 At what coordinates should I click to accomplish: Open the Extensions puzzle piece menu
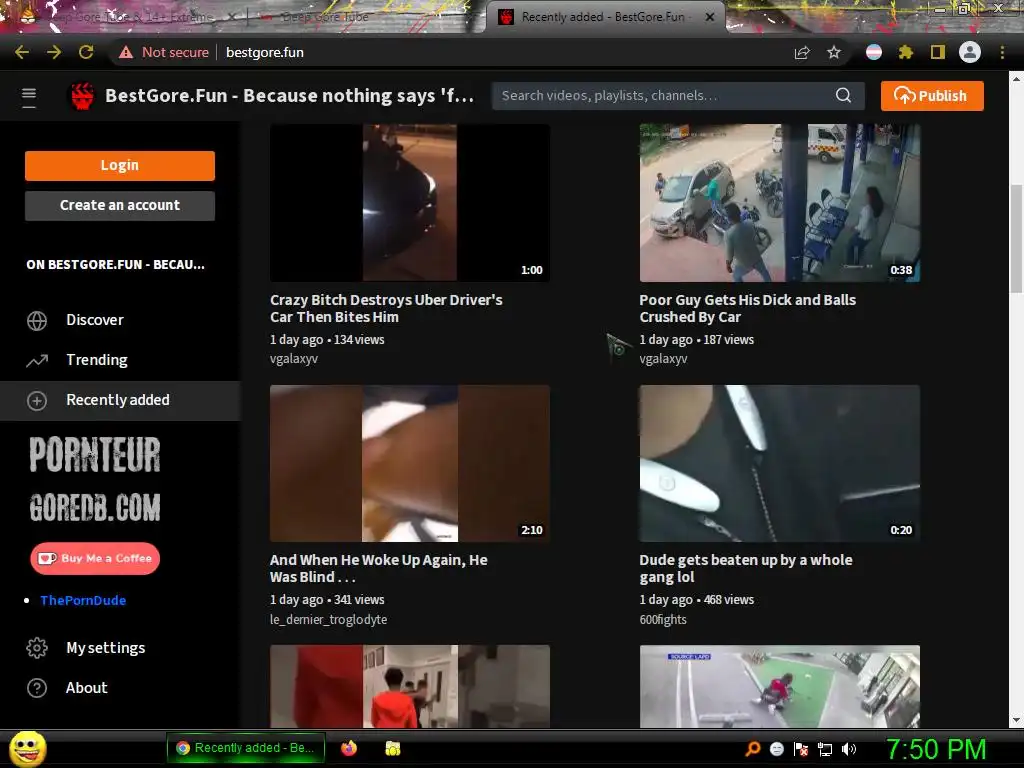906,52
